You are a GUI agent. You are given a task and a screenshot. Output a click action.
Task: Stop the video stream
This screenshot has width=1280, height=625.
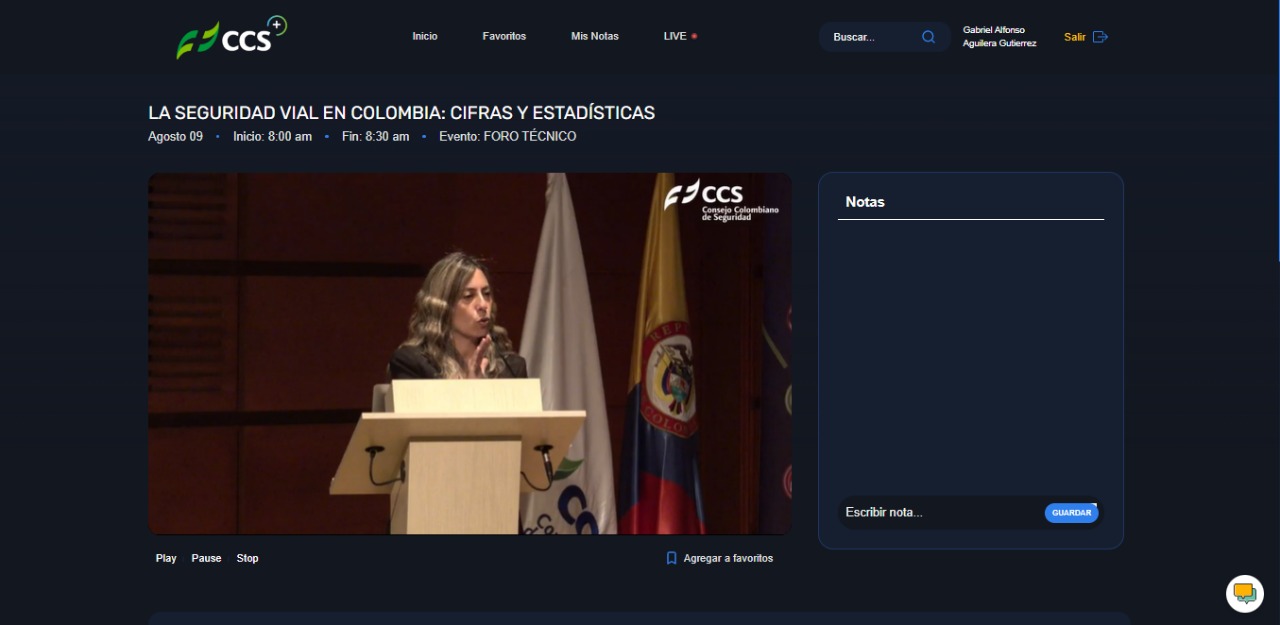coord(247,558)
